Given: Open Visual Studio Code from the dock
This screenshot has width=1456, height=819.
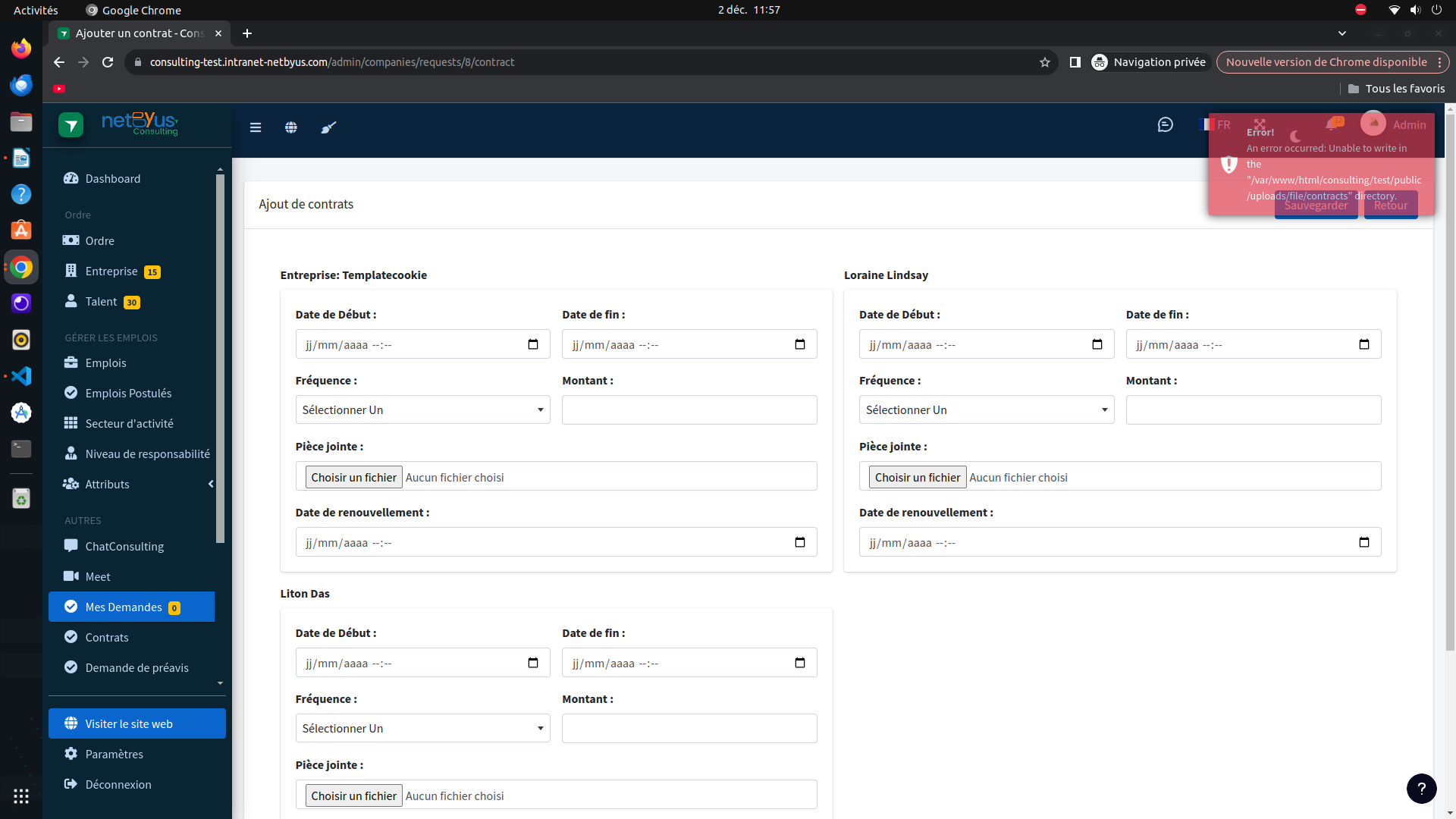Looking at the screenshot, I should click(21, 376).
